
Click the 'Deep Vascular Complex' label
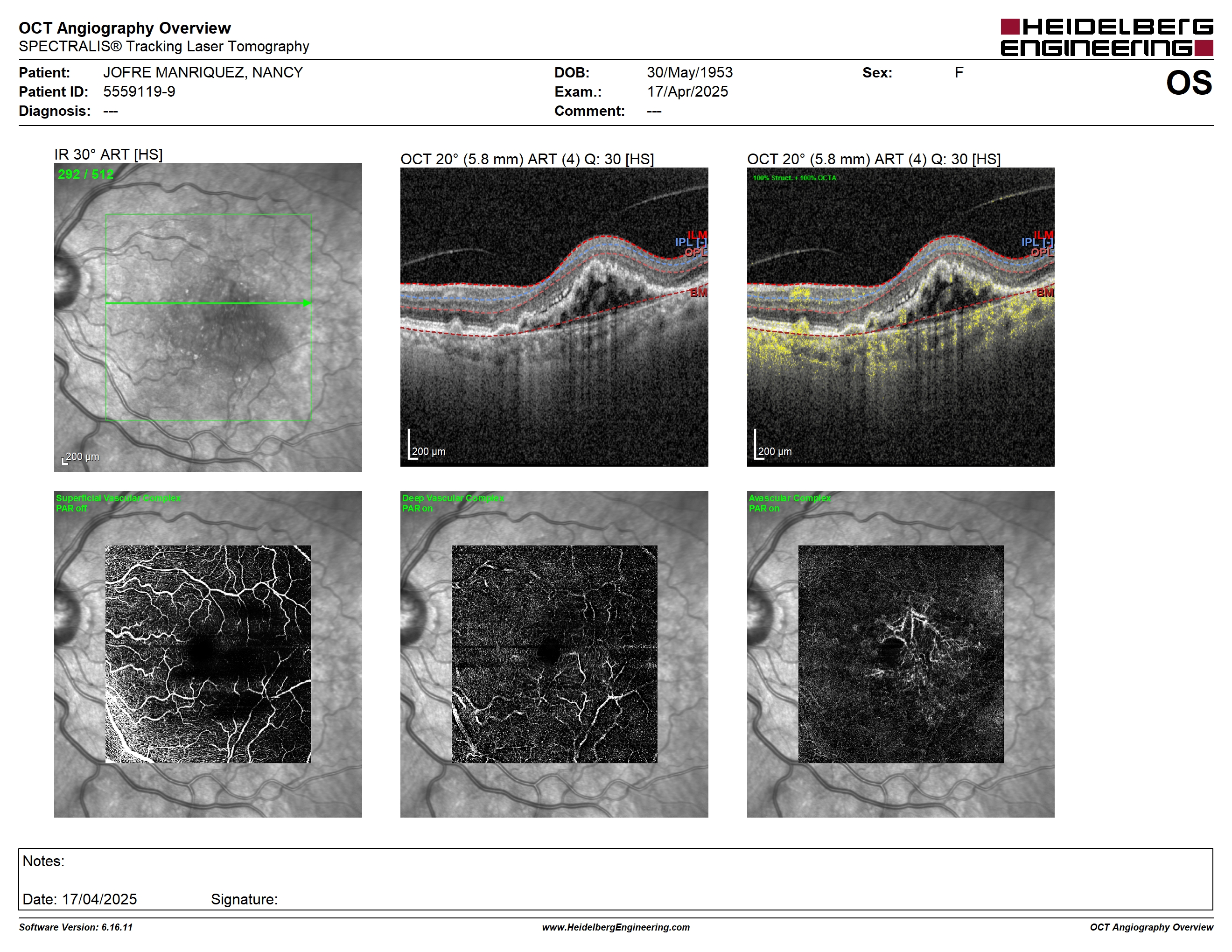coord(453,498)
